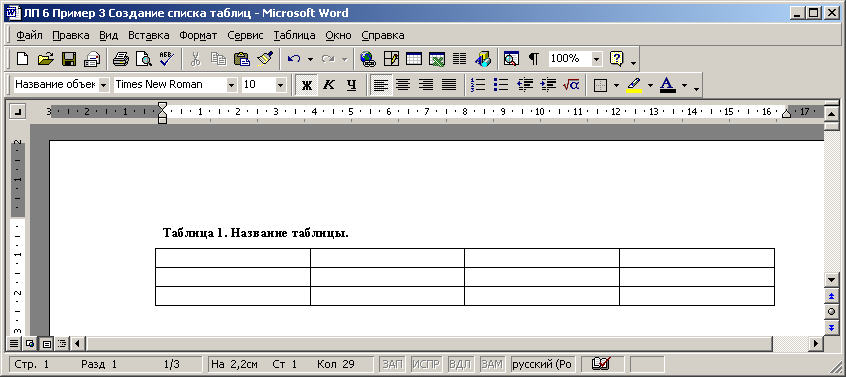846x377 pixels.
Task: Undo the last action
Action: click(x=294, y=58)
